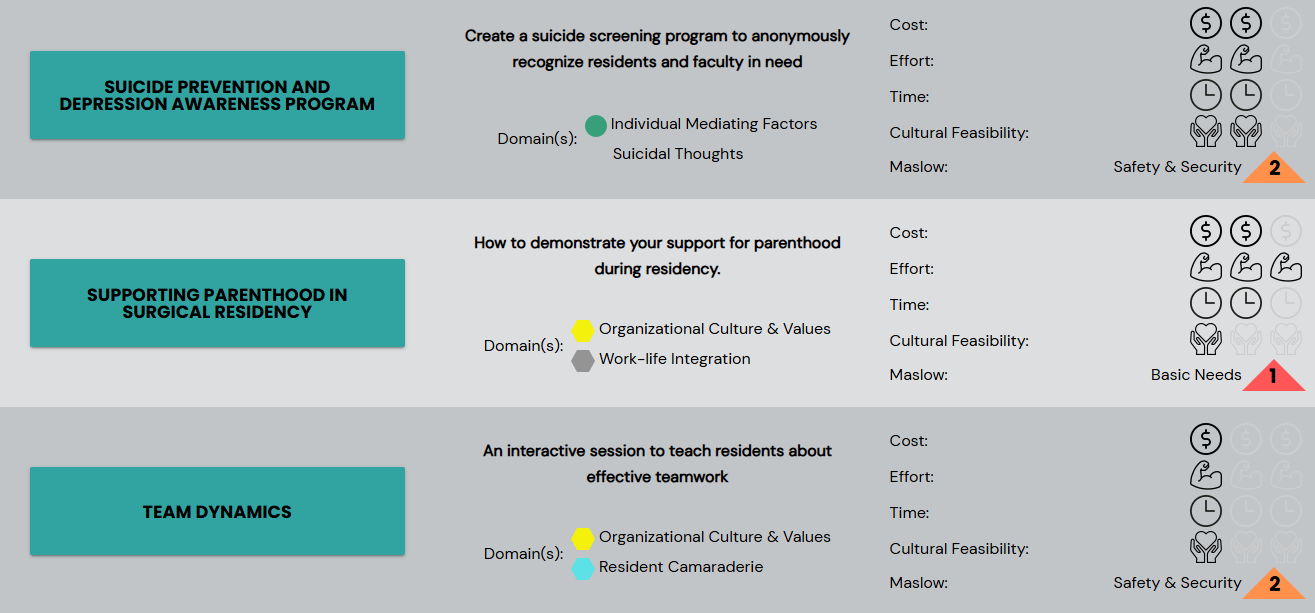Screen dimensions: 1315x613
Task: Click the Basic Needs Maslow label
Action: click(x=1196, y=375)
